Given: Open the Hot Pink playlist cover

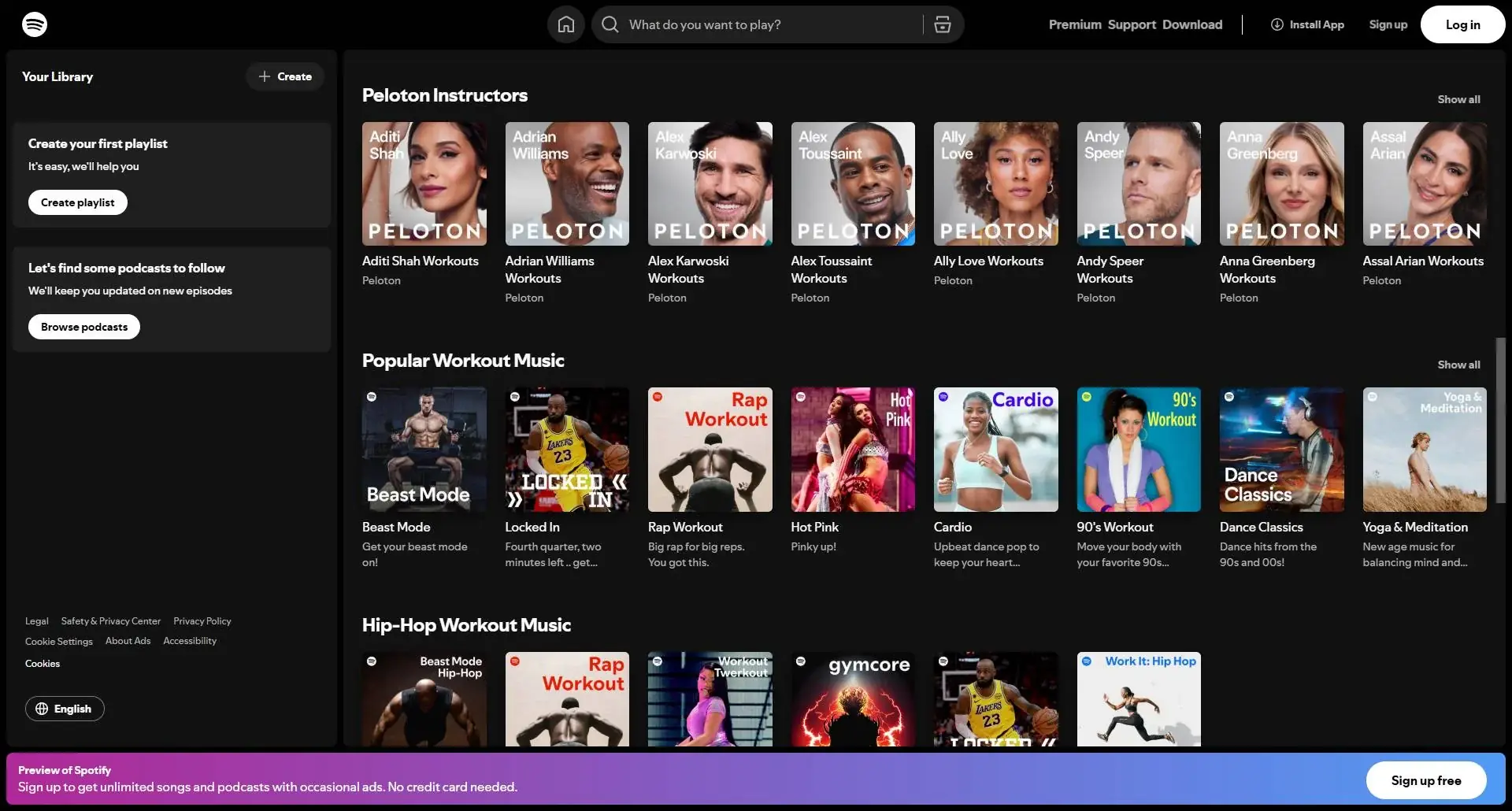Looking at the screenshot, I should tap(853, 450).
